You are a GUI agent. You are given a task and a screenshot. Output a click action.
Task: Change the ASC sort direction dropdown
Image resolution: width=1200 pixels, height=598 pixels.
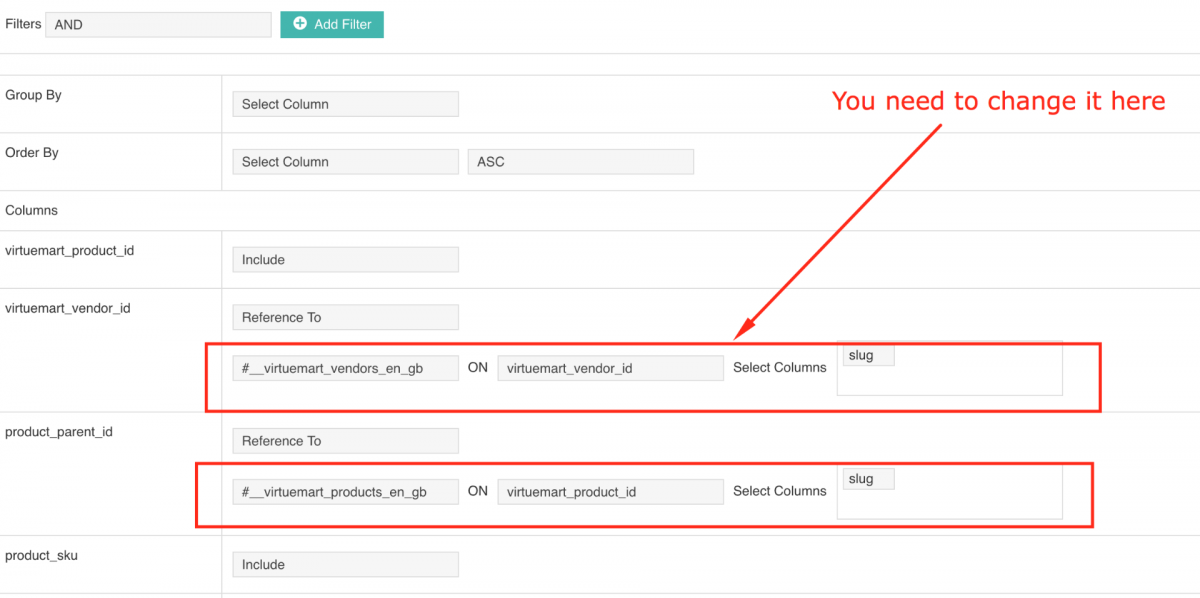pos(580,162)
